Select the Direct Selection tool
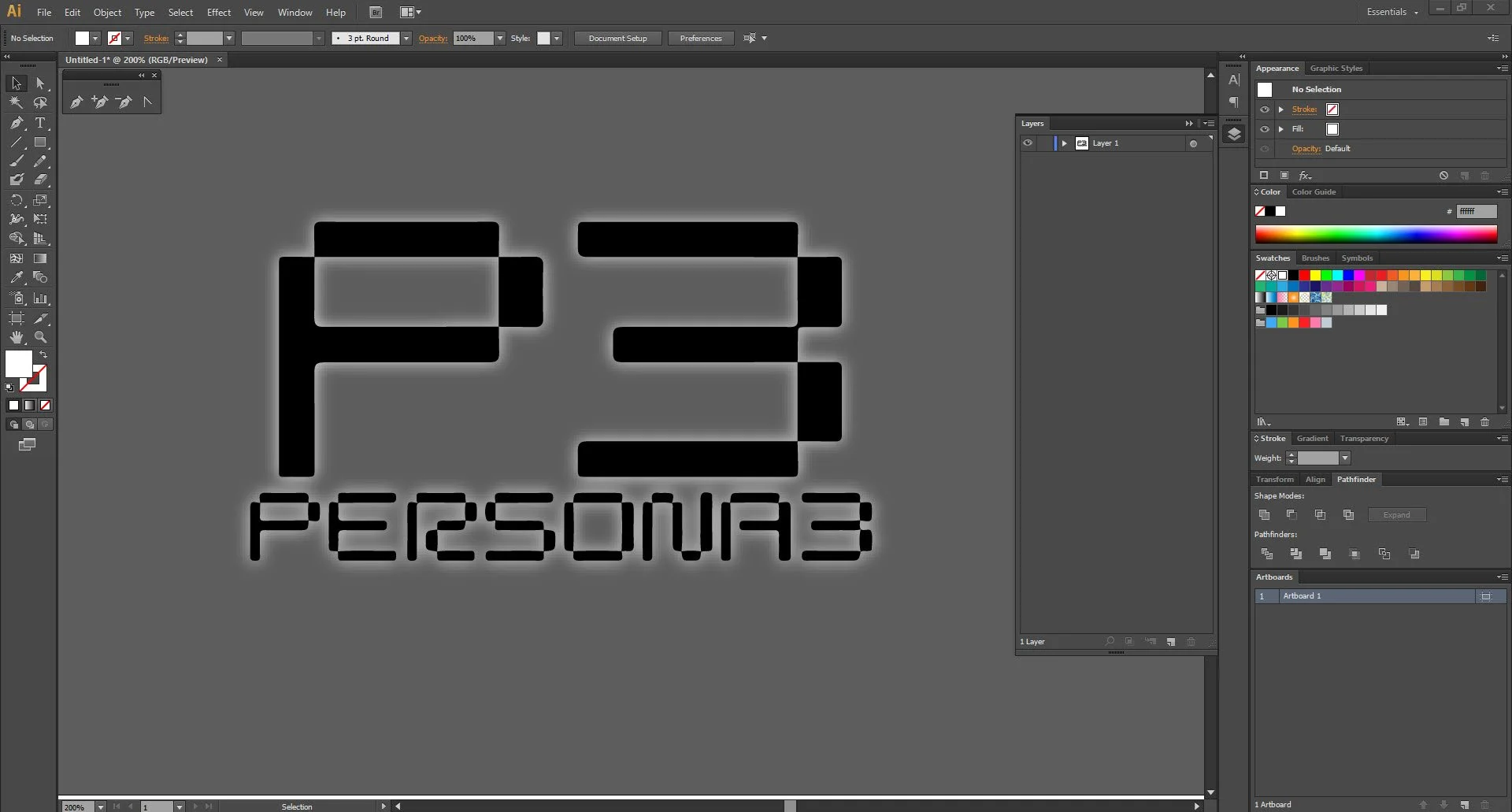The image size is (1512, 812). click(x=40, y=83)
